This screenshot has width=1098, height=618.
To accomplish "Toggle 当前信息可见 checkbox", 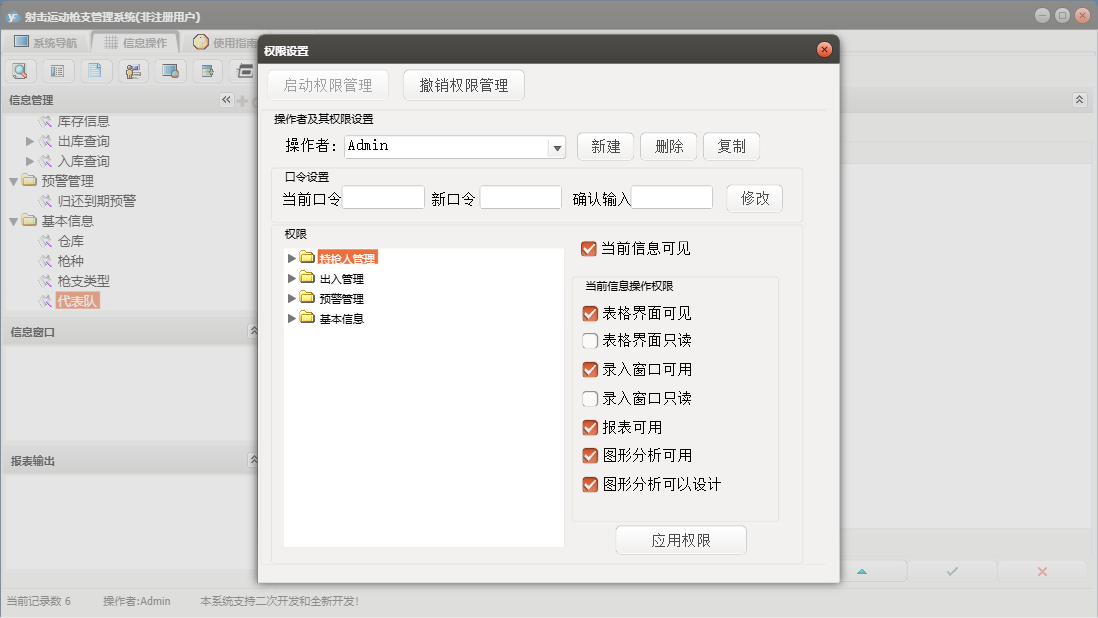I will click(589, 249).
